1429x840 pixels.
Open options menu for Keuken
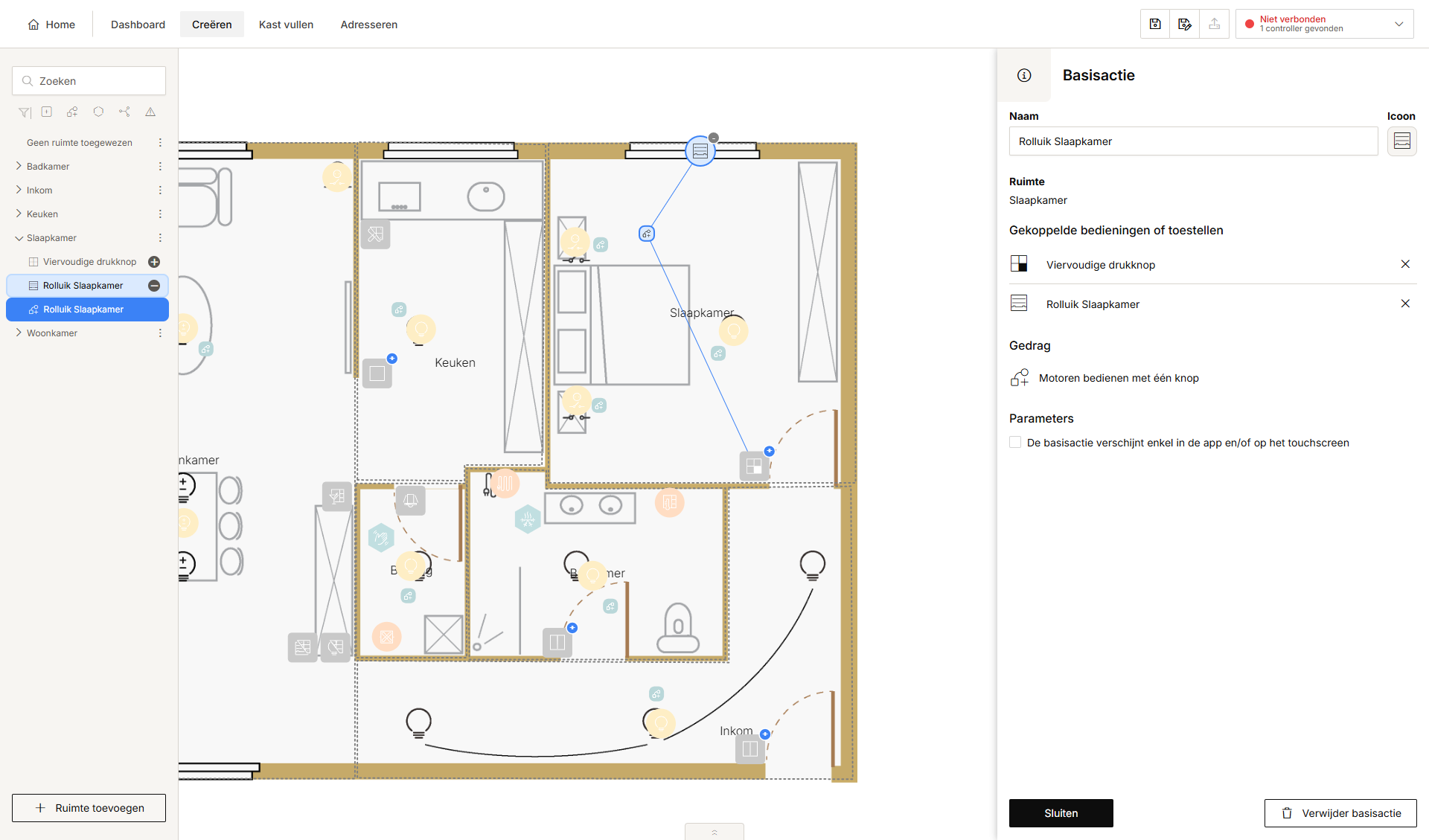pos(160,214)
